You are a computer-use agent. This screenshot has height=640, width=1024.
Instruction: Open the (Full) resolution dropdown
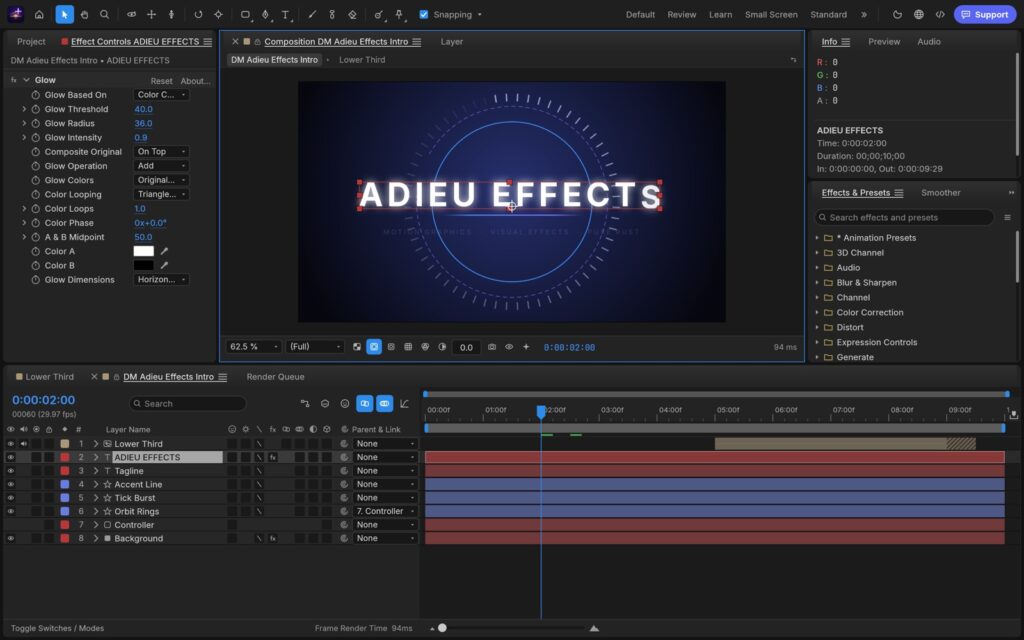315,347
